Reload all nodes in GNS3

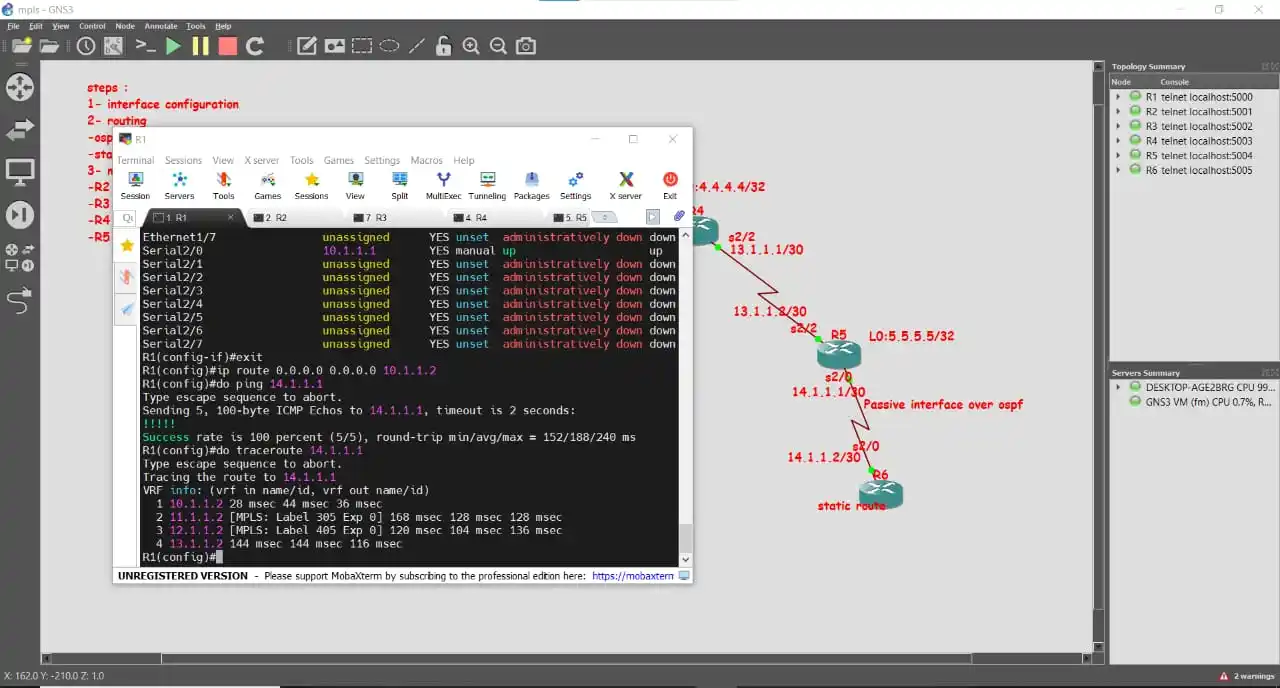pyautogui.click(x=255, y=46)
